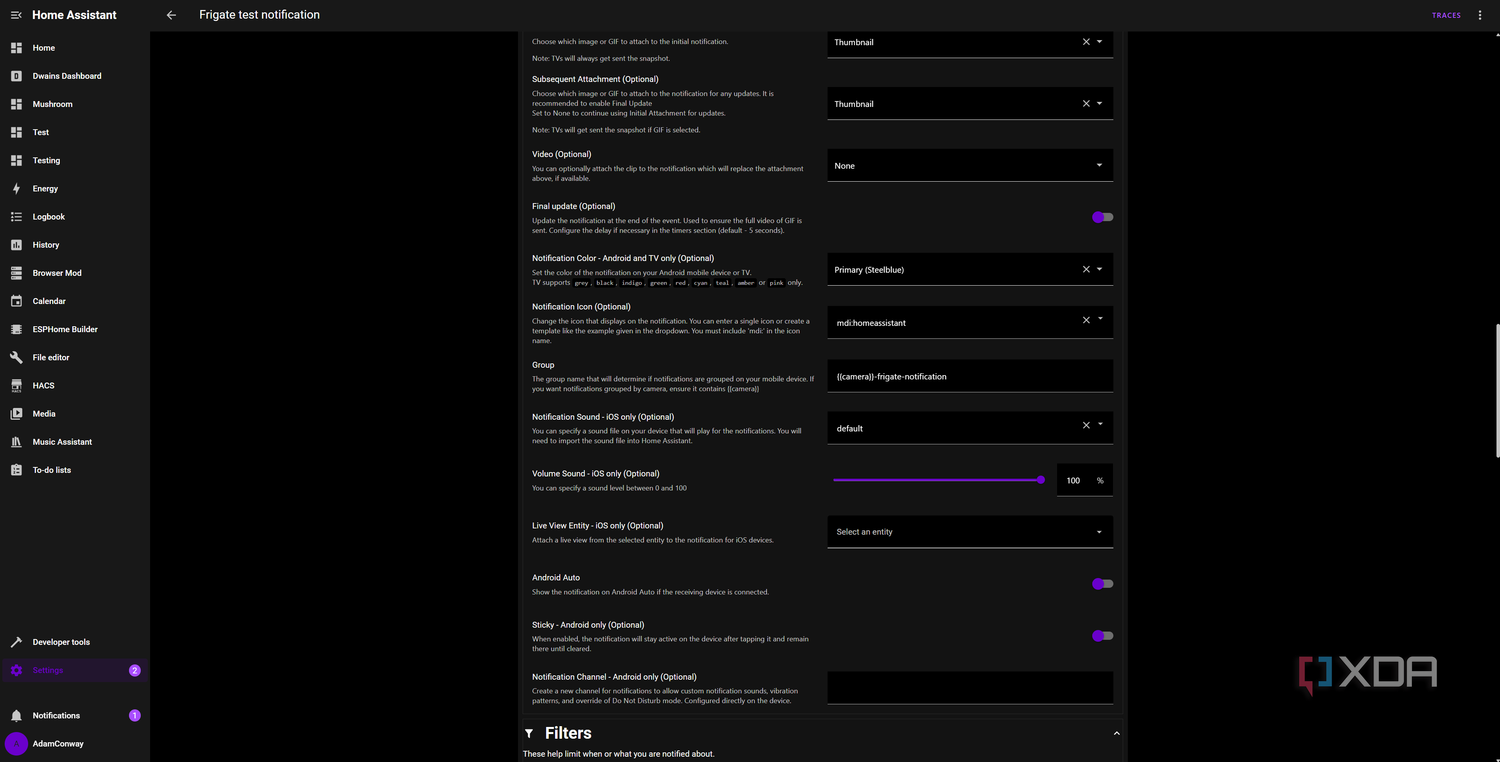Click the Dwains Dashboard sidebar icon
The height and width of the screenshot is (762, 1500).
16,76
